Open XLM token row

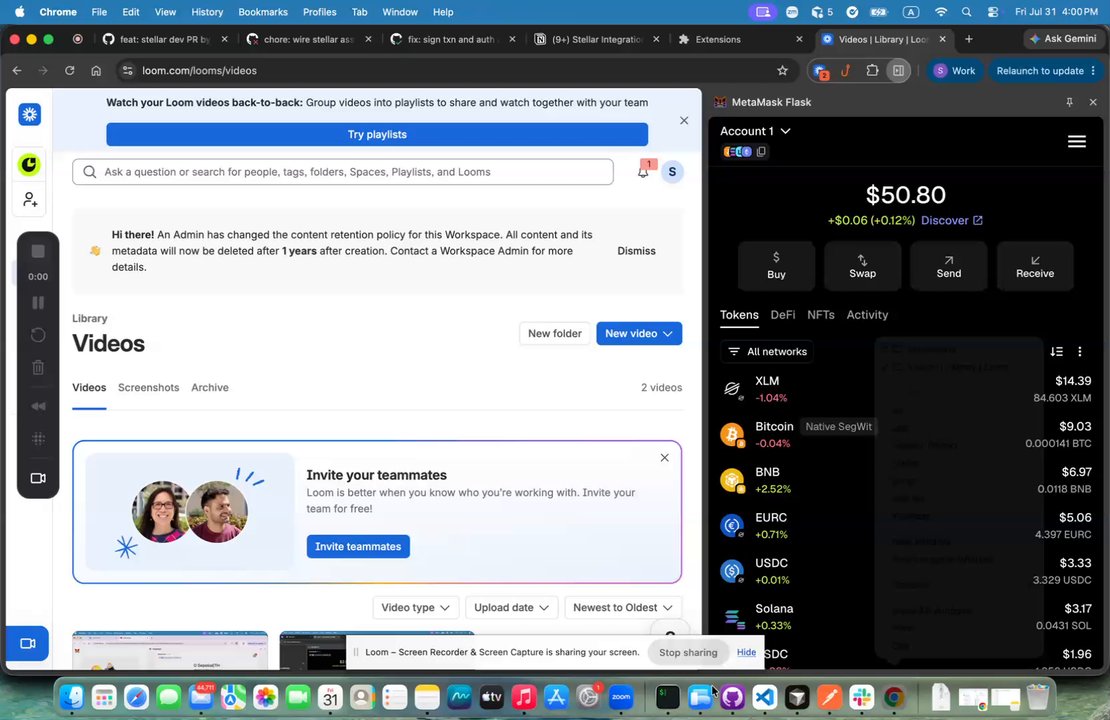pos(905,389)
